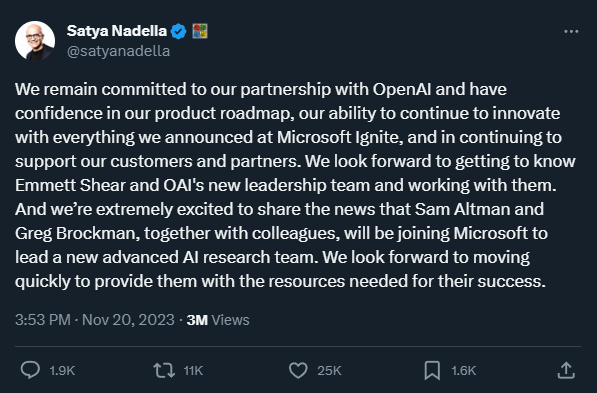Click the 3:53 PM timestamp link
The image size is (597, 393).
[x=43, y=320]
